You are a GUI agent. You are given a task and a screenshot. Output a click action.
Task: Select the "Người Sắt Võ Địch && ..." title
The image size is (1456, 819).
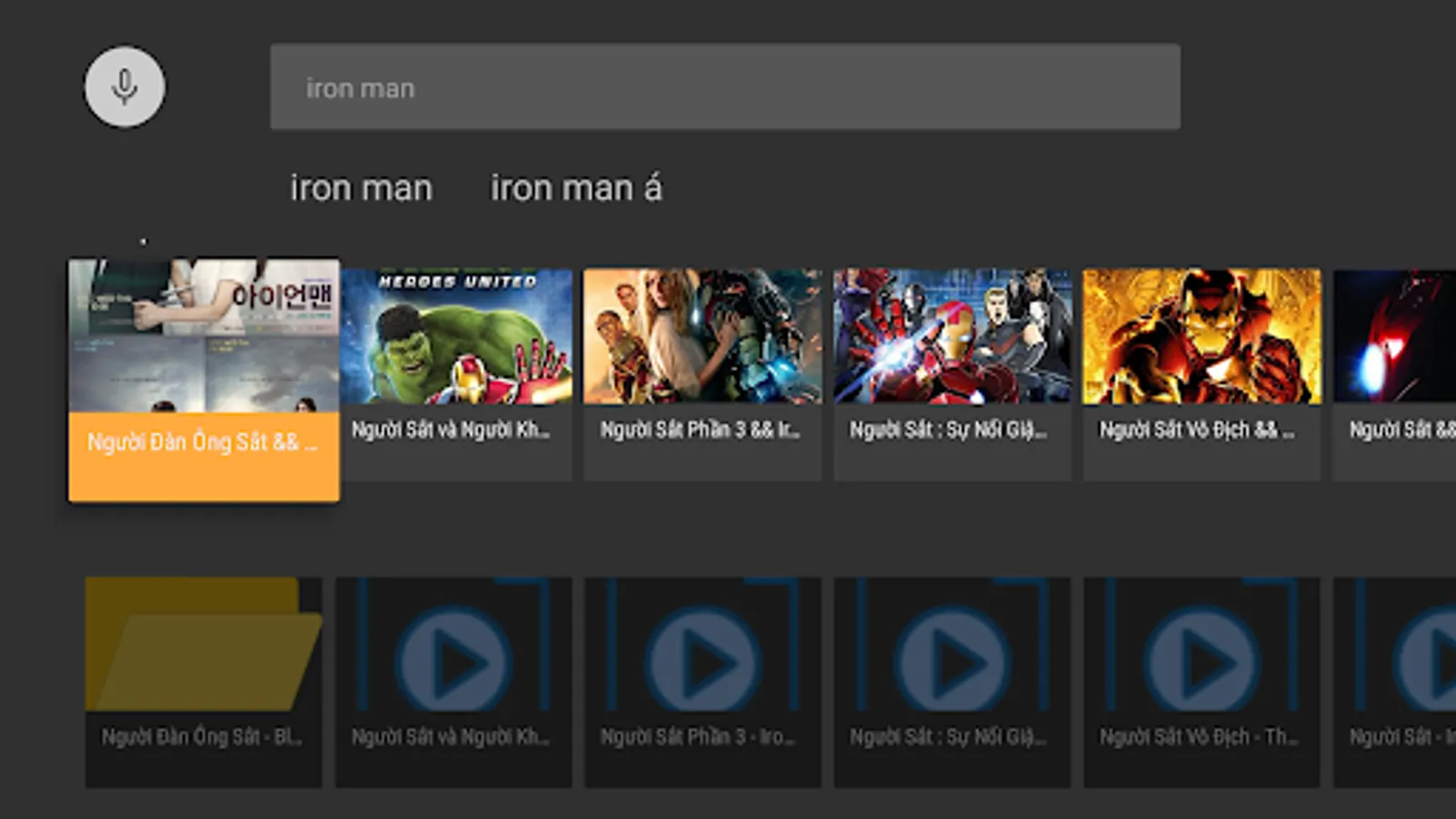[1198, 430]
